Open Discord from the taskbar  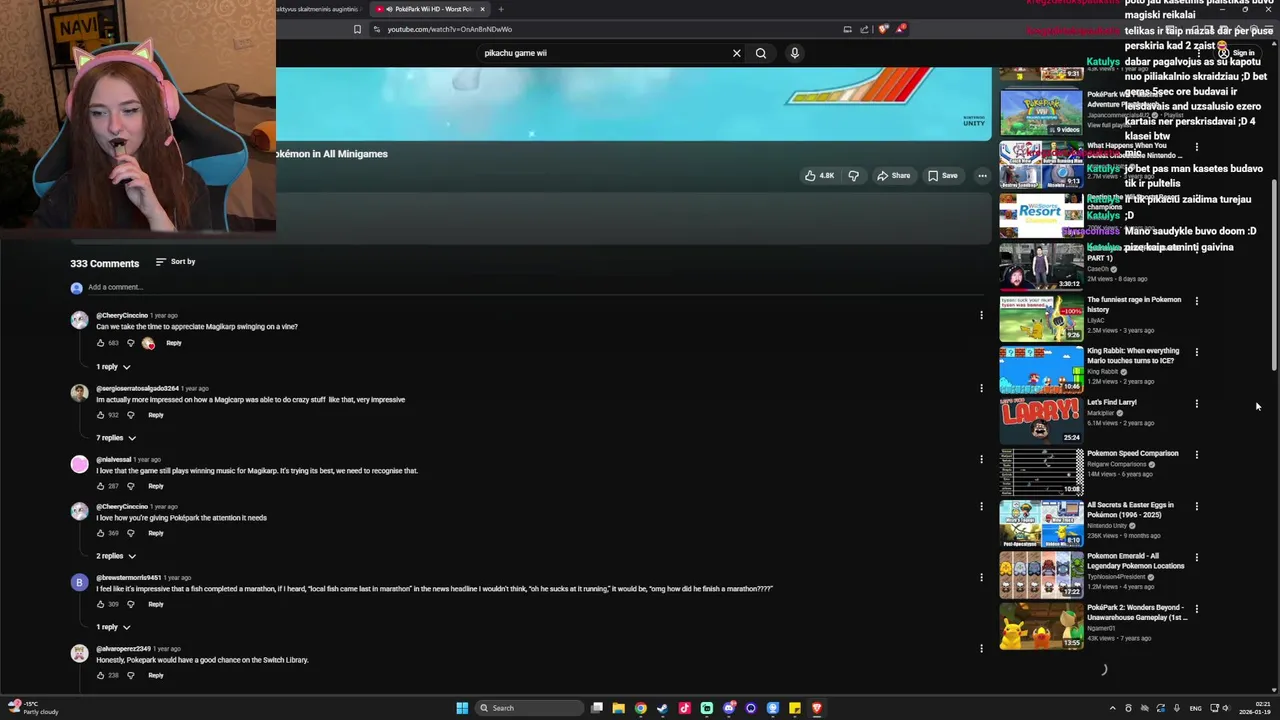click(729, 708)
